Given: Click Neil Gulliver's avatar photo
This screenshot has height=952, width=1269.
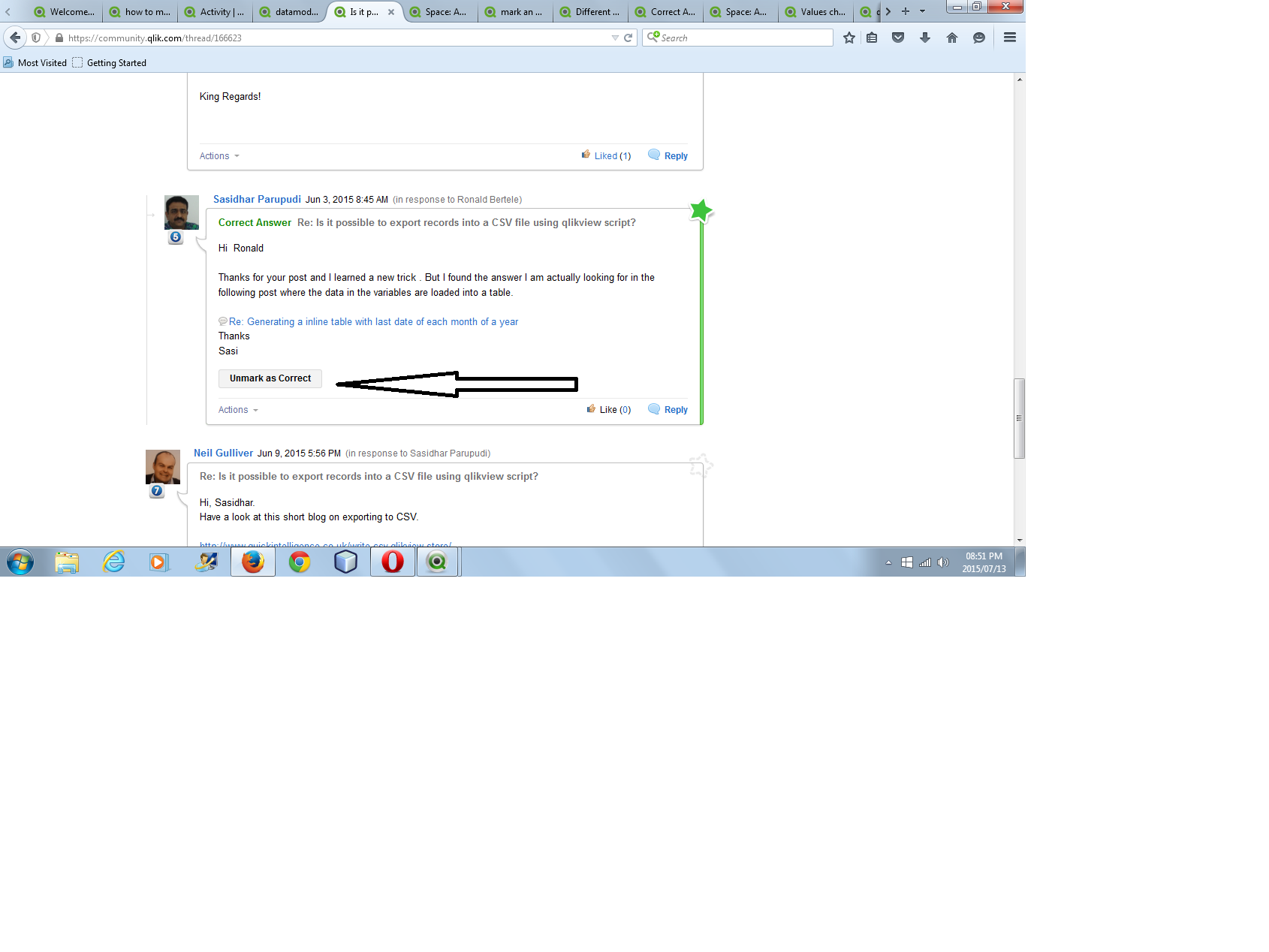Looking at the screenshot, I should (163, 467).
